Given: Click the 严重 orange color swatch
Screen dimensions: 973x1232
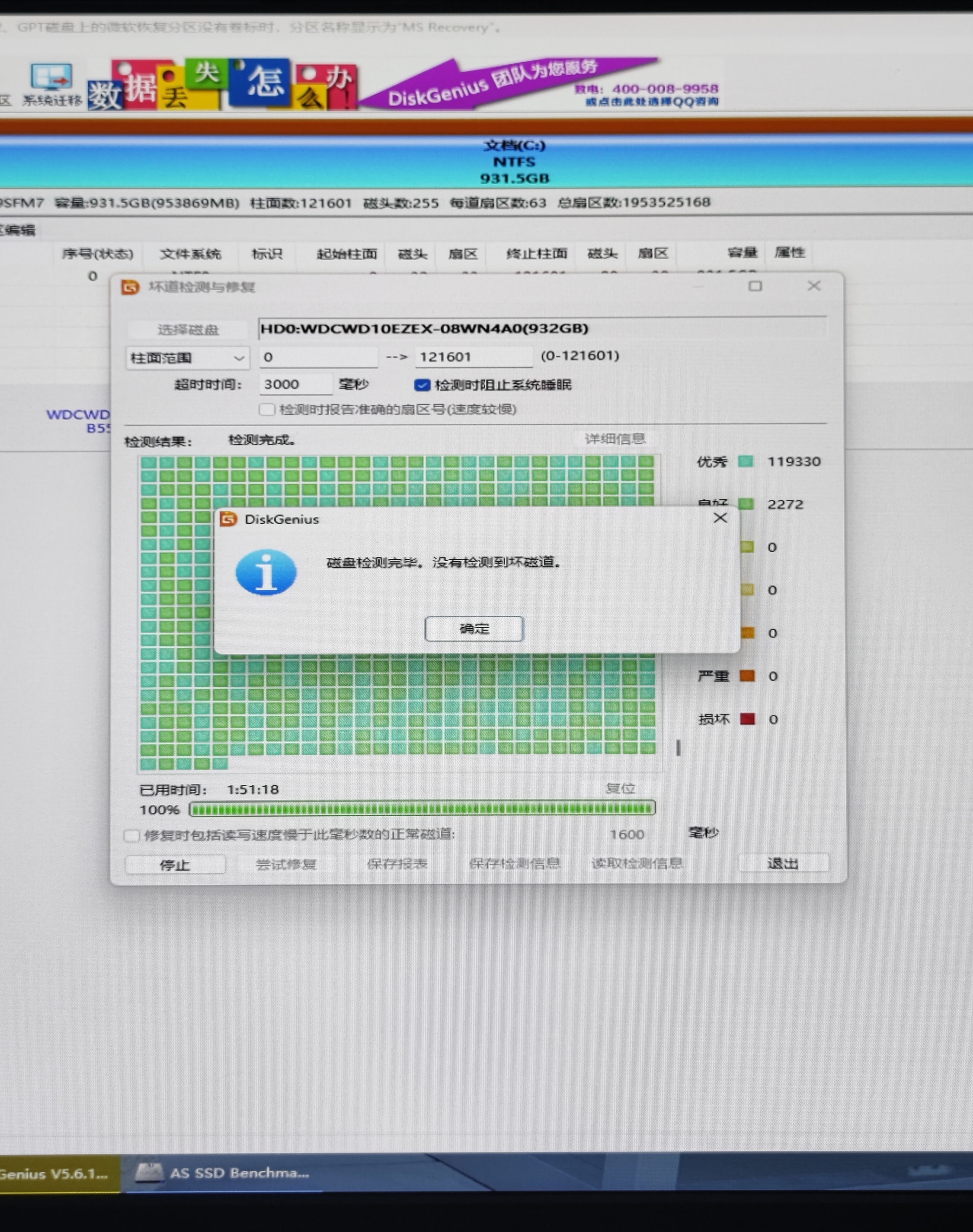Looking at the screenshot, I should (x=747, y=676).
